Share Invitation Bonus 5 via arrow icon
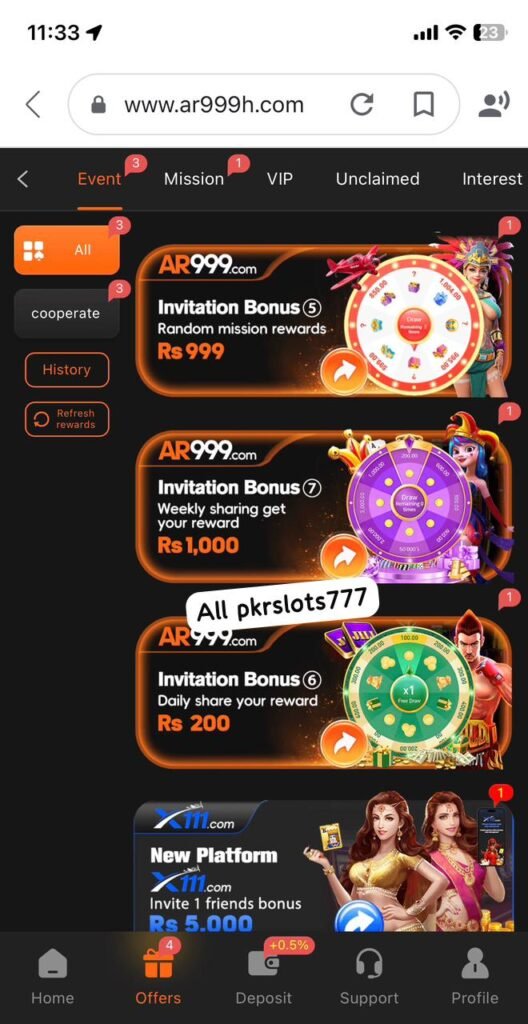Viewport: 528px width, 1024px height. coord(343,371)
